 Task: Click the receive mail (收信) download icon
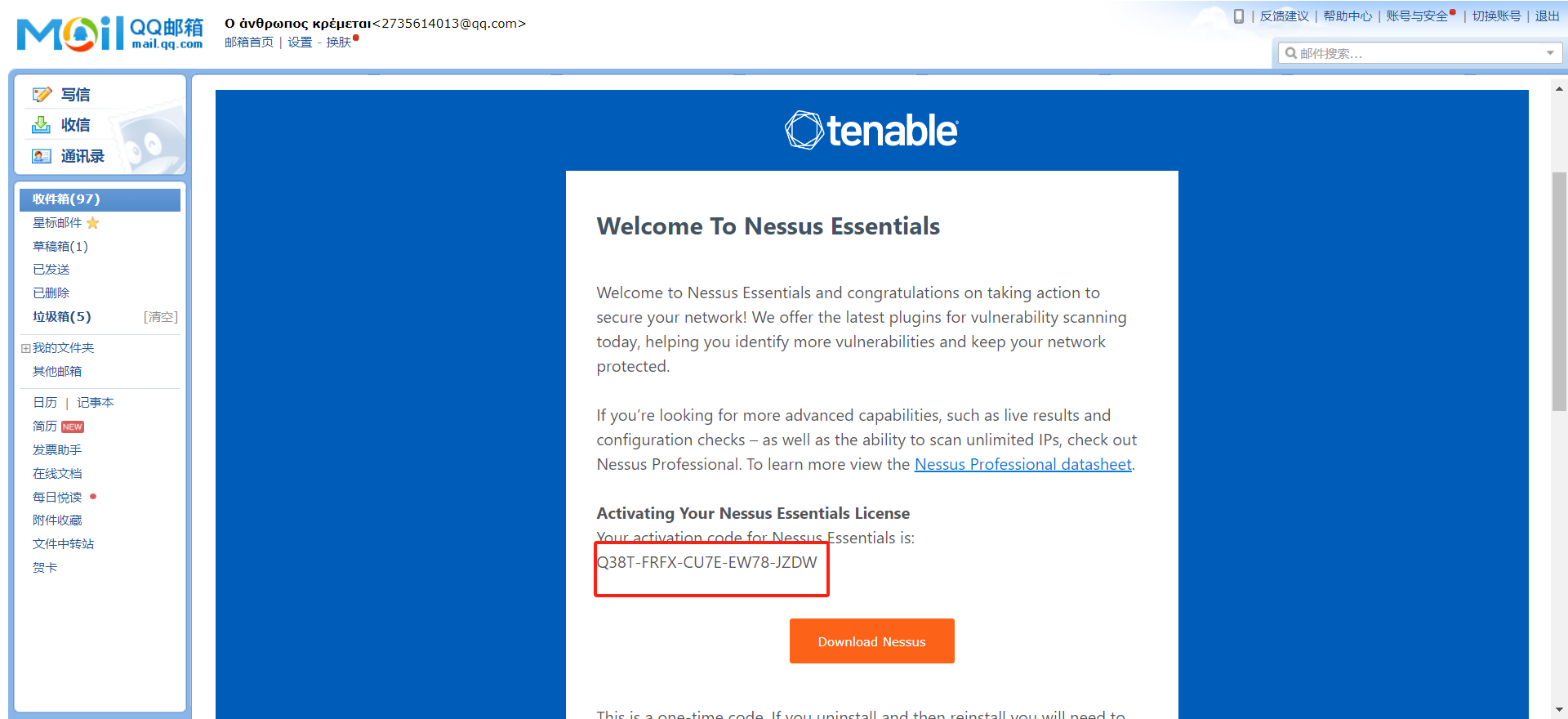point(41,125)
